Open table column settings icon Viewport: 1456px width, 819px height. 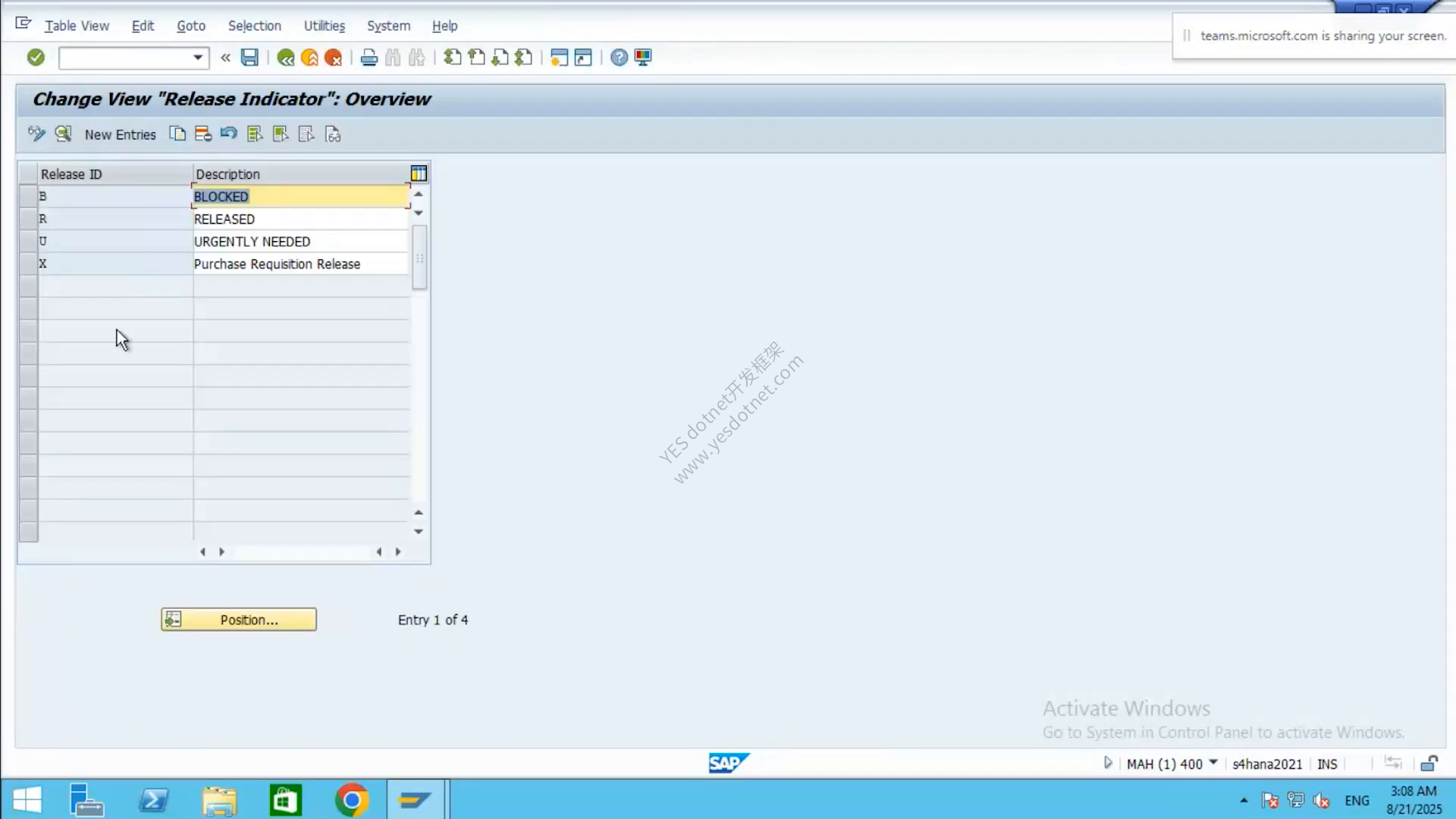tap(419, 174)
